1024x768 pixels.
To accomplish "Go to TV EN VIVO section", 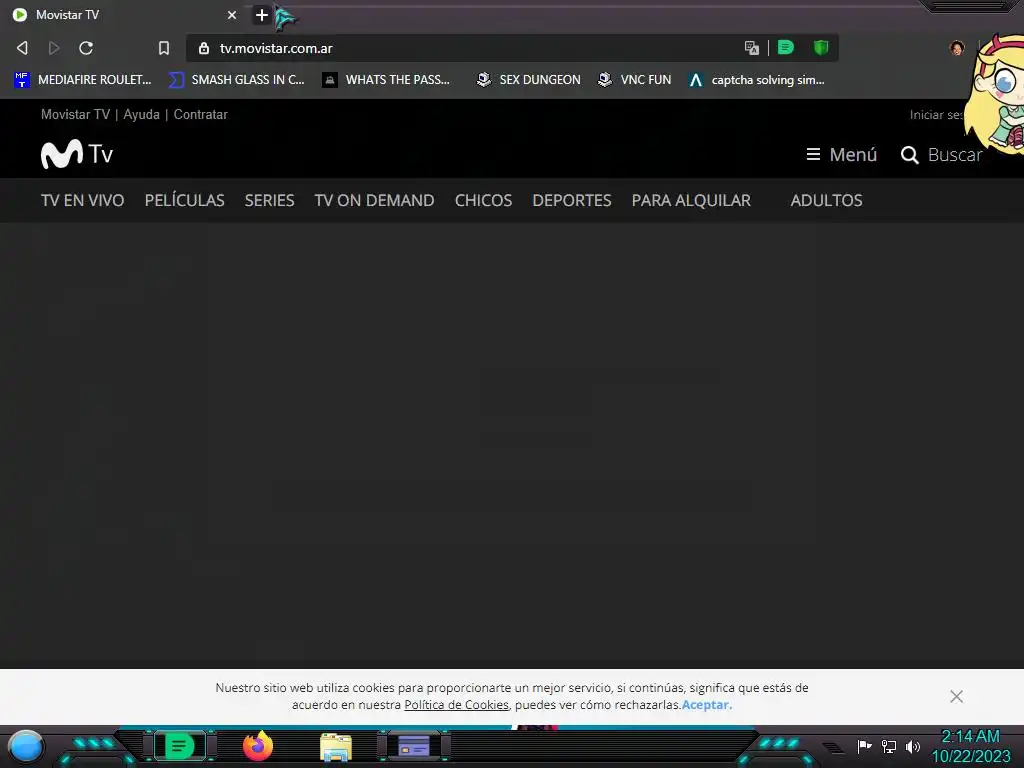I will click(x=82, y=200).
